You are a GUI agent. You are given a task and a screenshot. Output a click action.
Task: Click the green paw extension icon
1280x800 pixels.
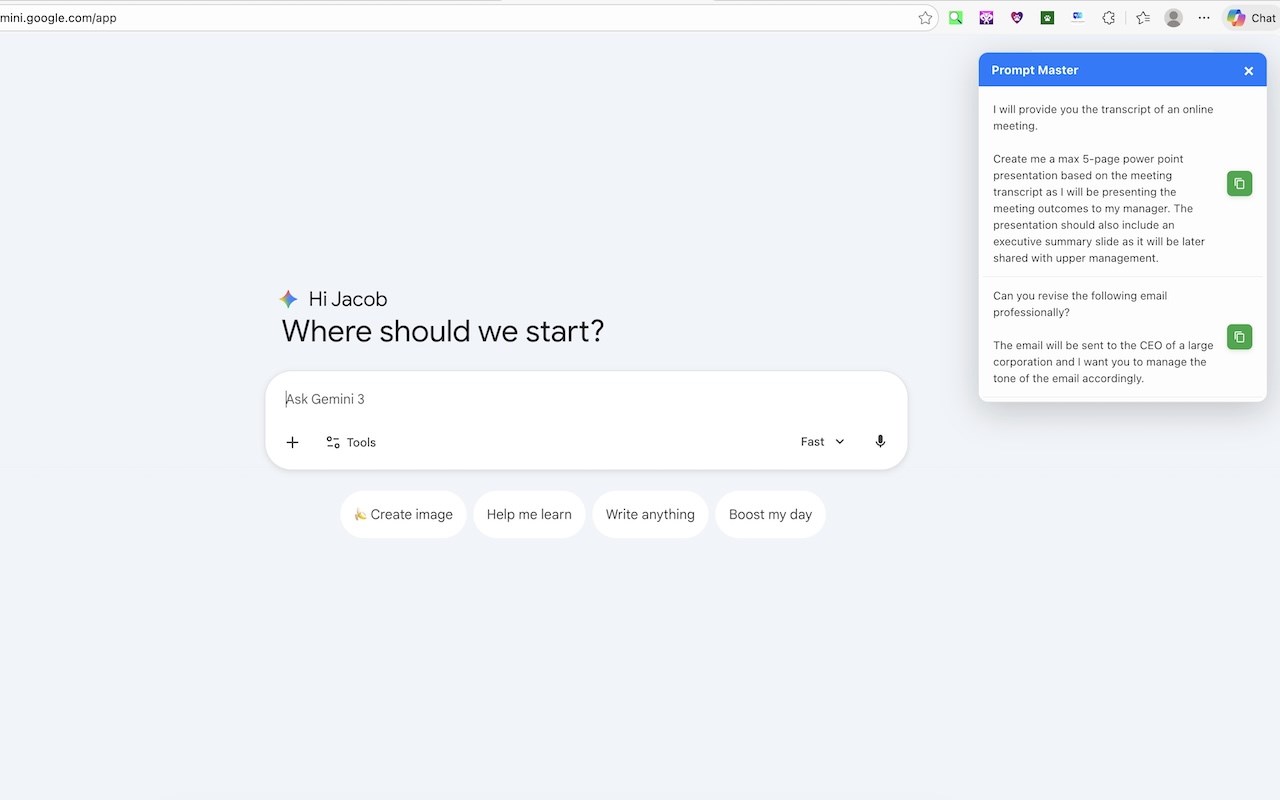point(1047,18)
